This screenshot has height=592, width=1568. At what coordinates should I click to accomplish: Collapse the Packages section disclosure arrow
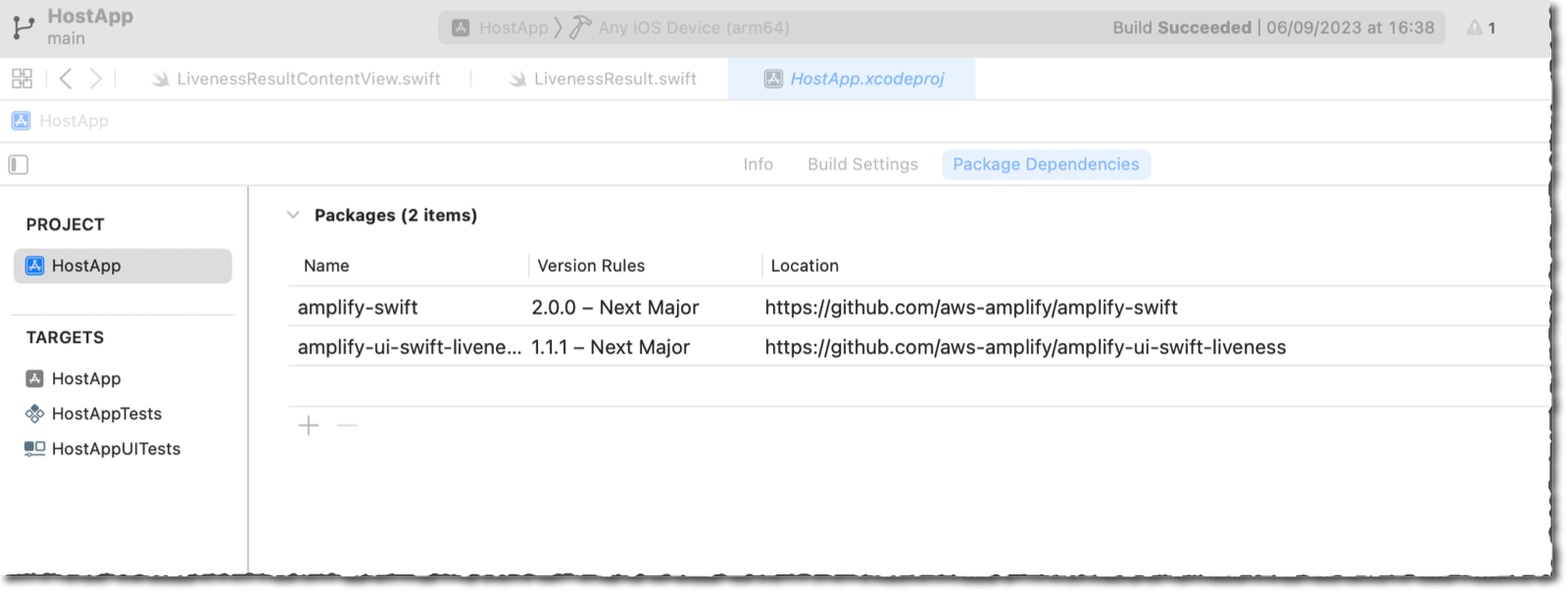(x=293, y=215)
